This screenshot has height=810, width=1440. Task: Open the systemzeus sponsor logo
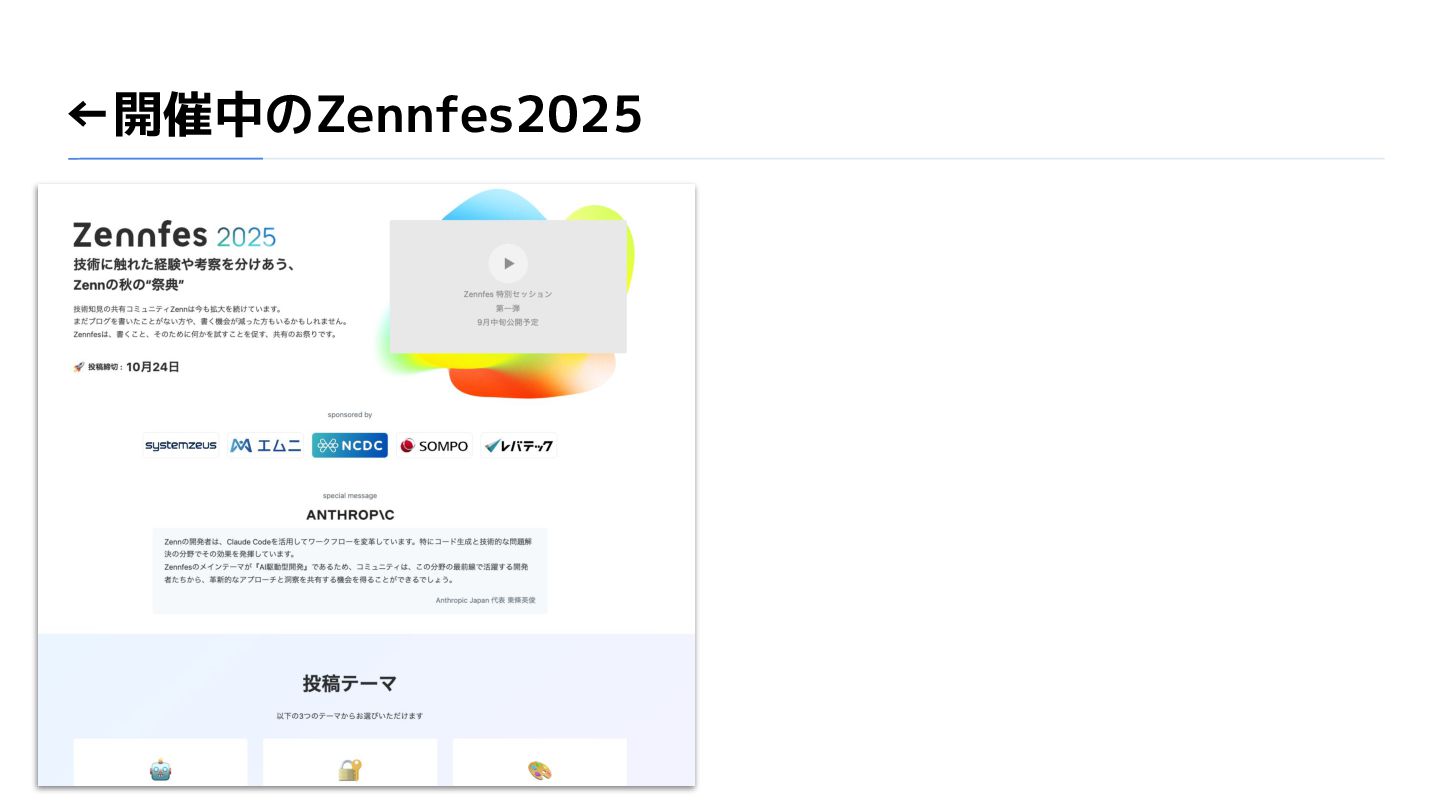[180, 446]
